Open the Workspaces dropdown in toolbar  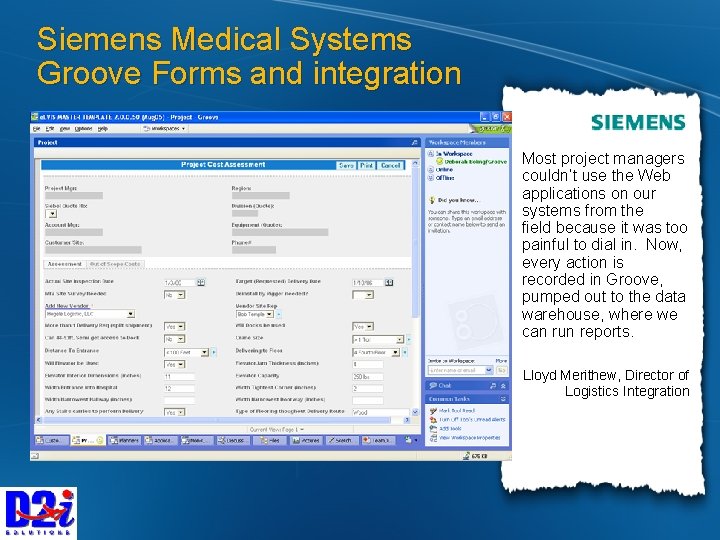click(x=164, y=129)
